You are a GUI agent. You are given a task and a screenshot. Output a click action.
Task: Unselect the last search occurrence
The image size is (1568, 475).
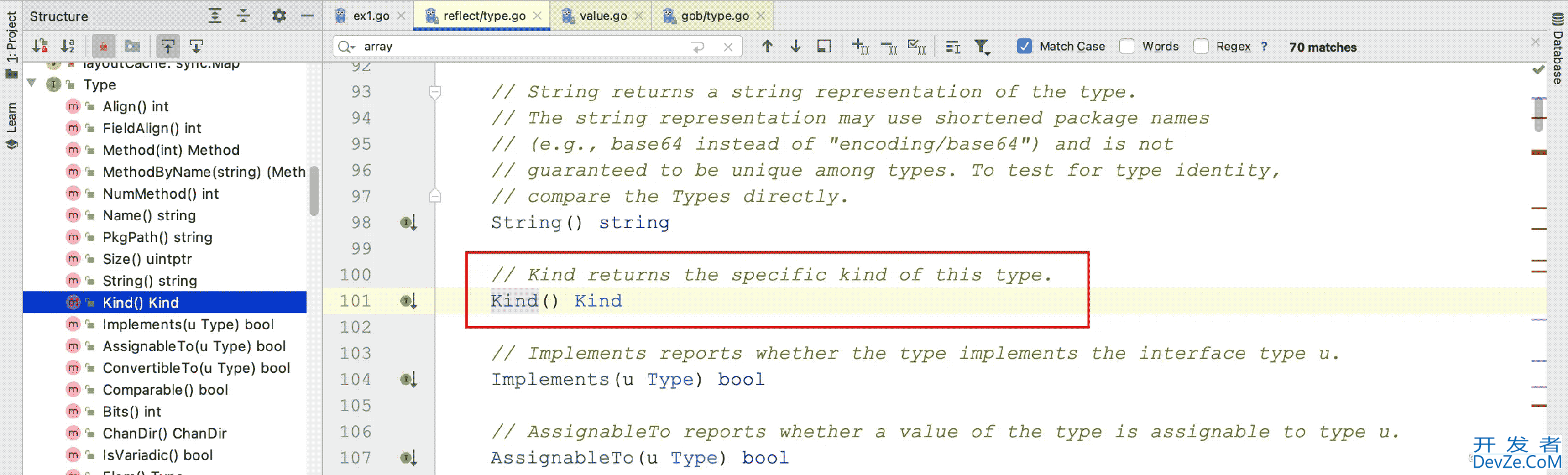coord(889,47)
